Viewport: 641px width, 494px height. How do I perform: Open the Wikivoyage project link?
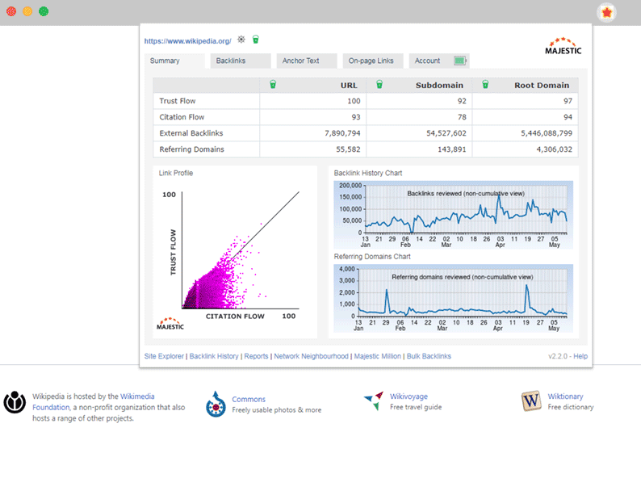tap(409, 396)
